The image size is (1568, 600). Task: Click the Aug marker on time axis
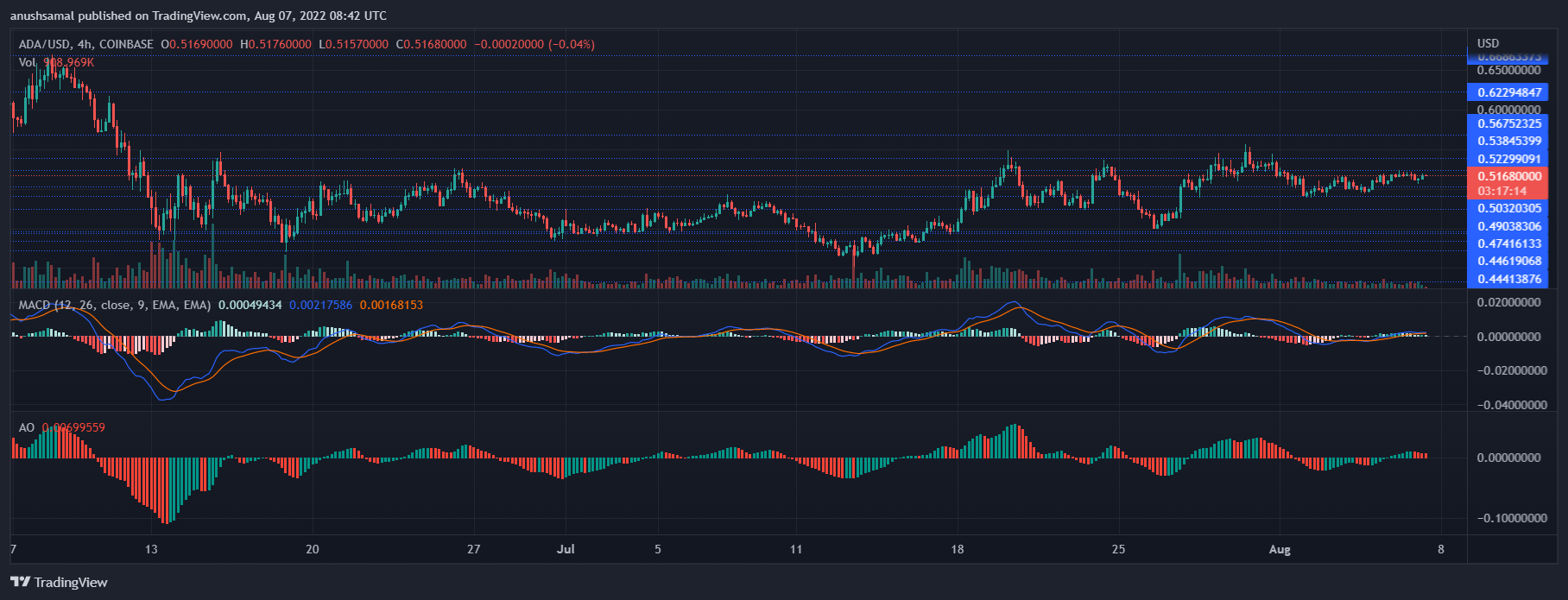[x=1280, y=549]
